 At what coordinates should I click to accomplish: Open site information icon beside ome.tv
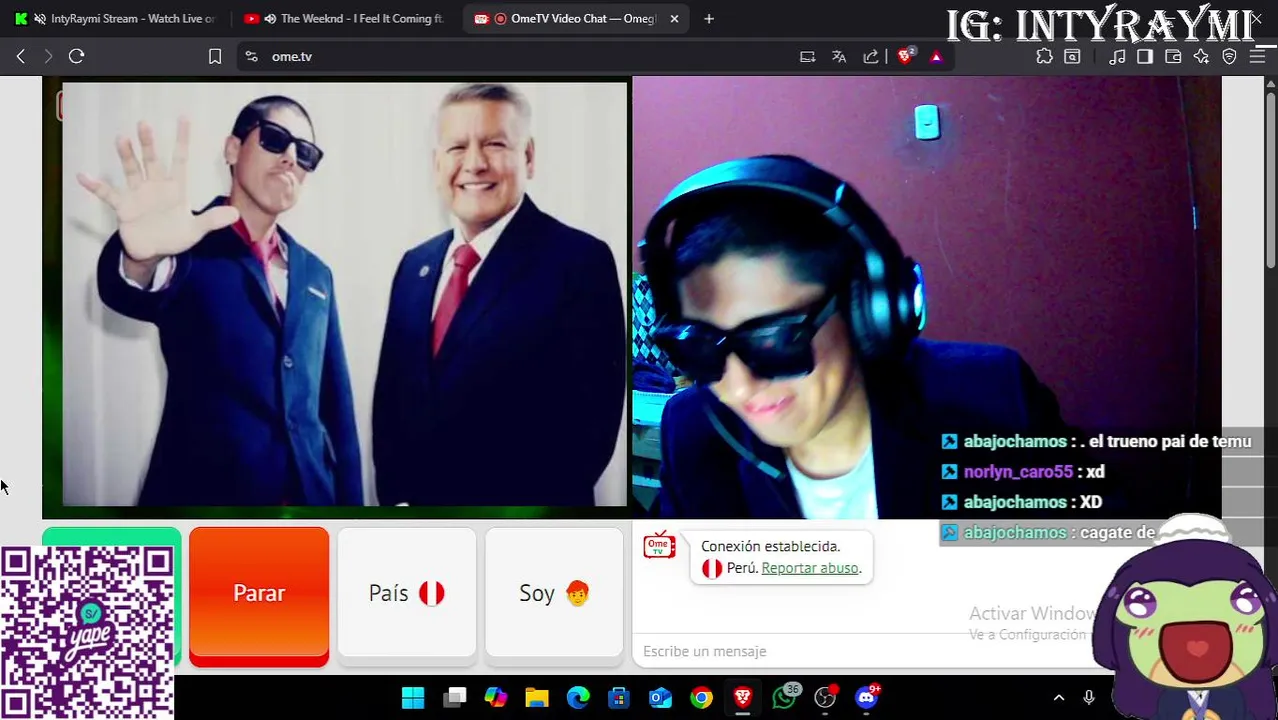point(251,57)
